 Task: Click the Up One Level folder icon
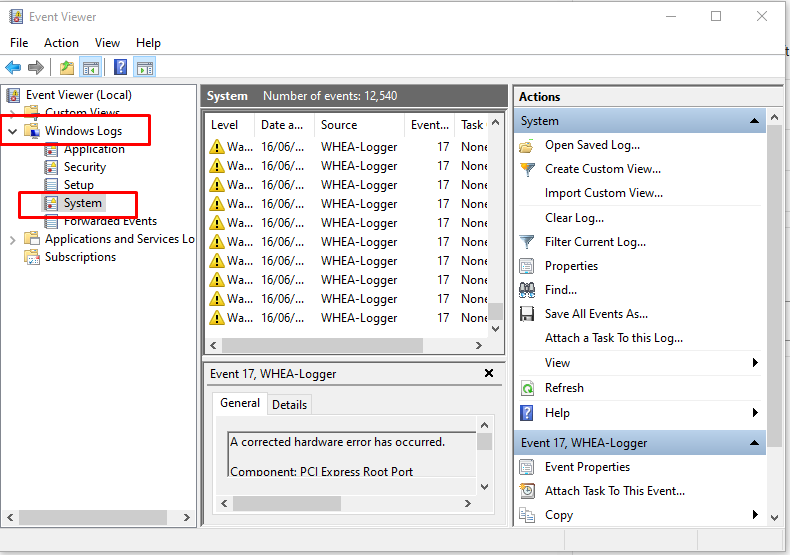pyautogui.click(x=66, y=68)
